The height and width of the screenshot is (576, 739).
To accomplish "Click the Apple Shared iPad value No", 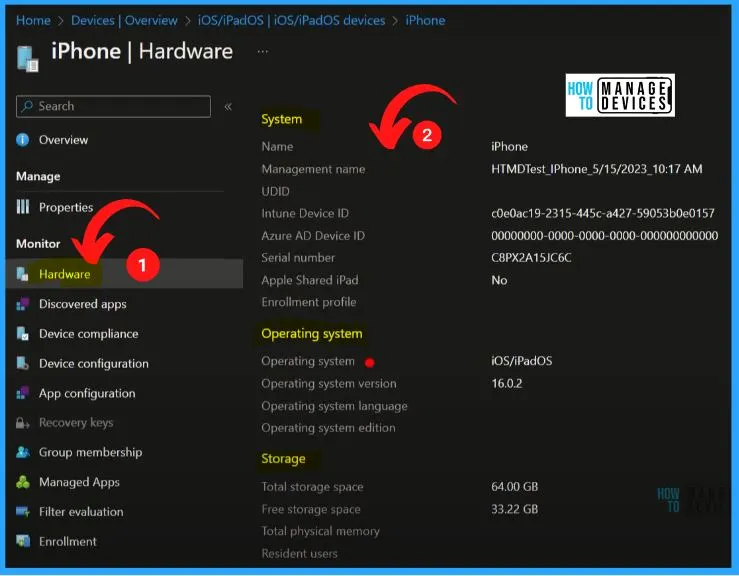I will click(499, 280).
